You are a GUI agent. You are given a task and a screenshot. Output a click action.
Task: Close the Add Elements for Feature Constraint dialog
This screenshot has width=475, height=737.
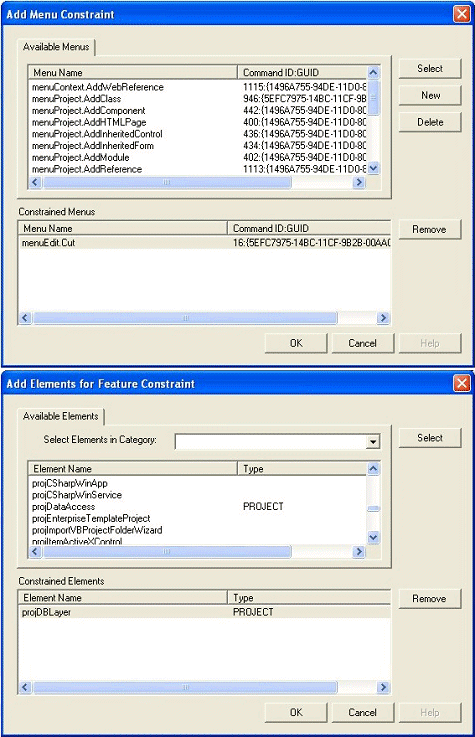[462, 384]
